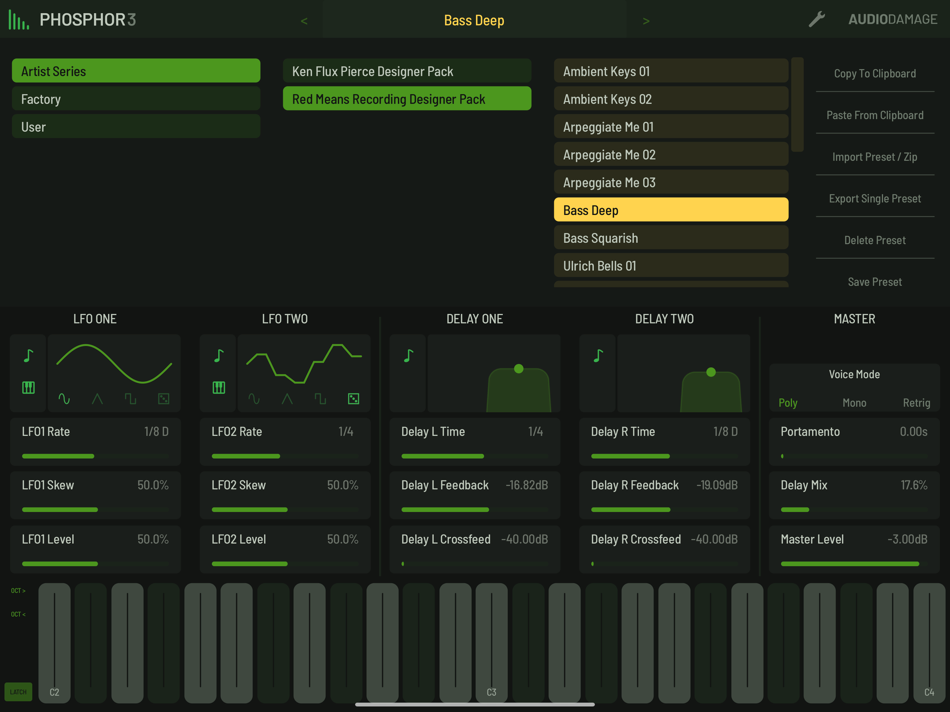Image resolution: width=950 pixels, height=712 pixels.
Task: Click the Phosphor logo icon top-left
Action: (x=17, y=18)
